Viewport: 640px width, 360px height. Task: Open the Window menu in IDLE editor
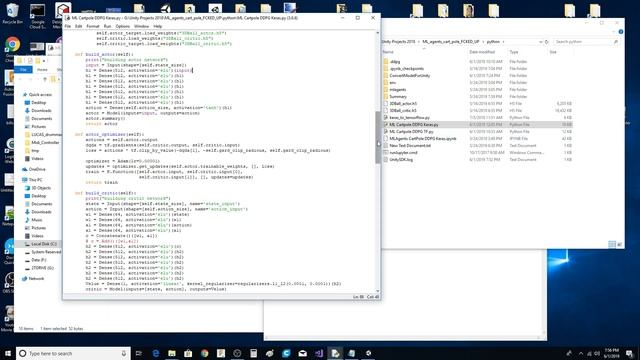[141, 26]
